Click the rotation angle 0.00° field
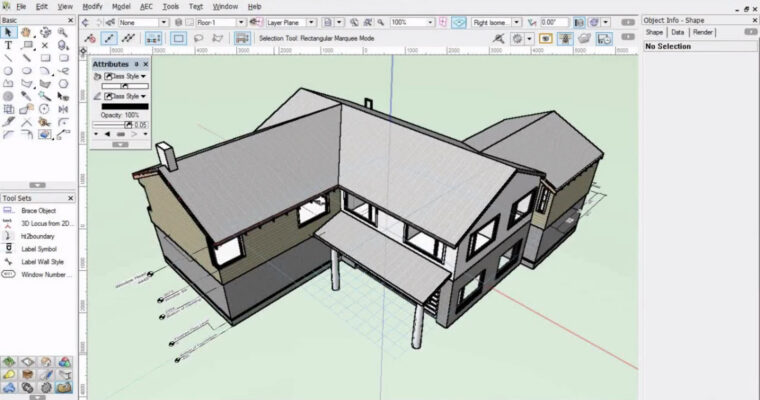The height and width of the screenshot is (400, 760). pos(554,22)
